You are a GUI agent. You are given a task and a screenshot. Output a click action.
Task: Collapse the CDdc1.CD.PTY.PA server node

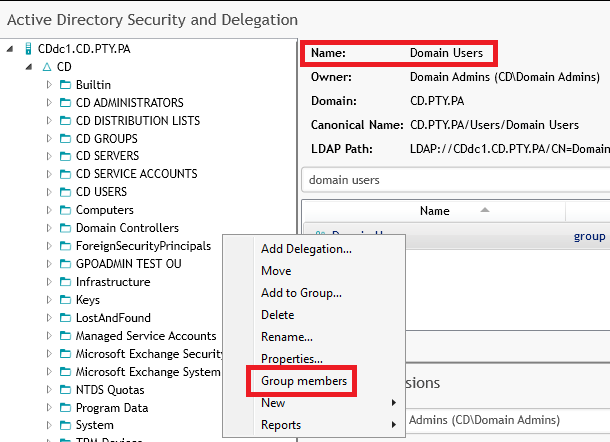[10, 49]
